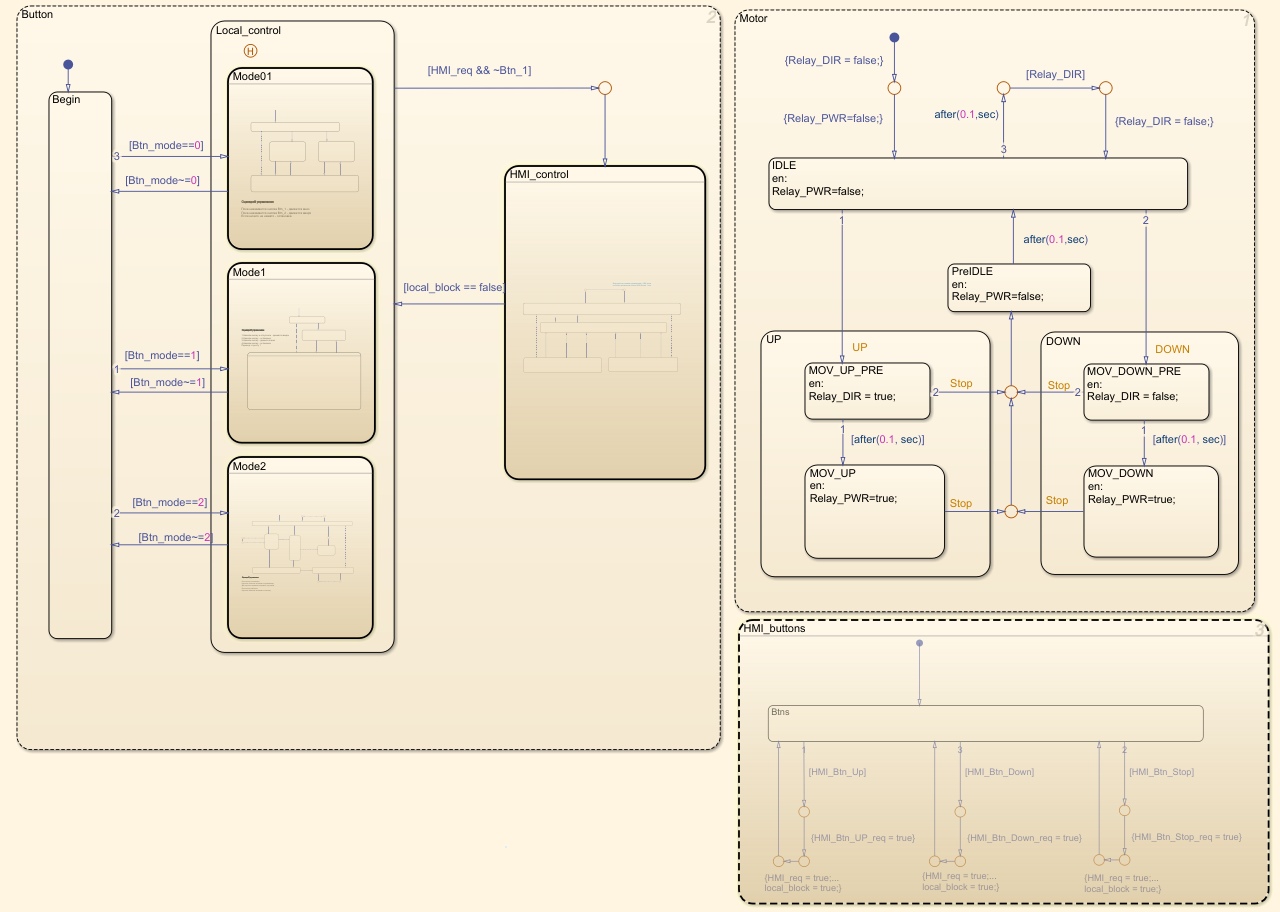The image size is (1280, 912).
Task: Select the PreIDLE state
Action: coord(1019,288)
